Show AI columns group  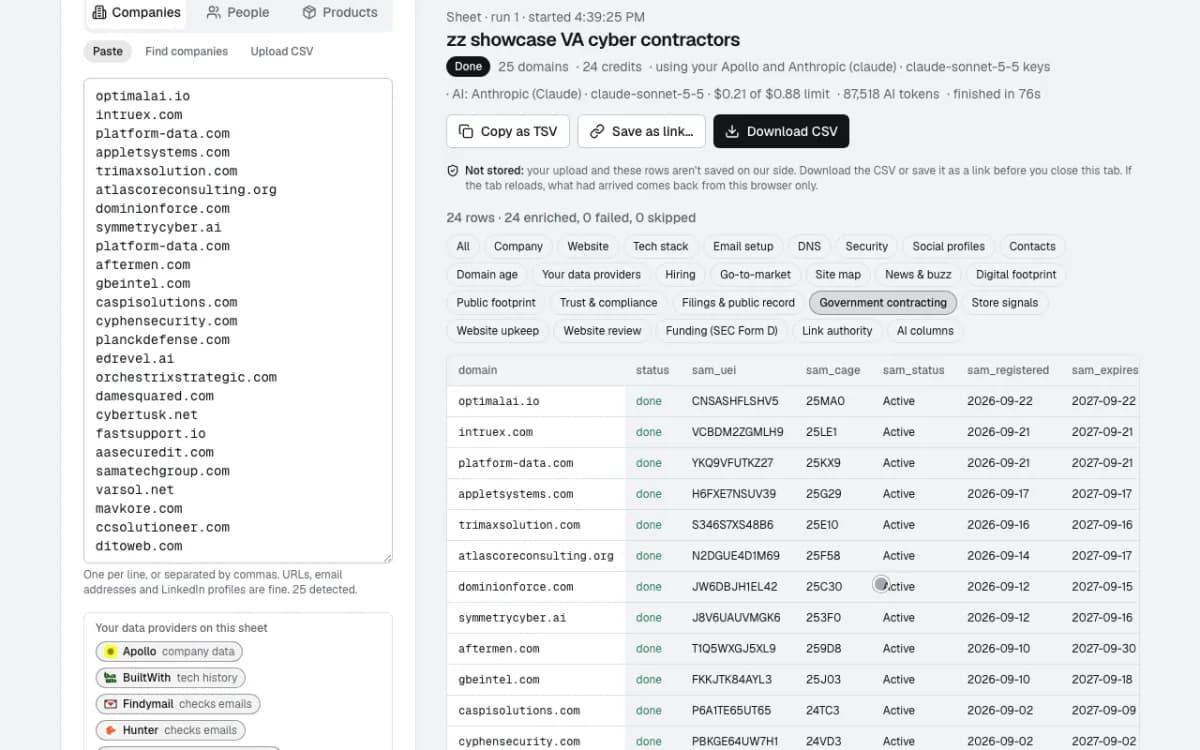click(x=925, y=330)
